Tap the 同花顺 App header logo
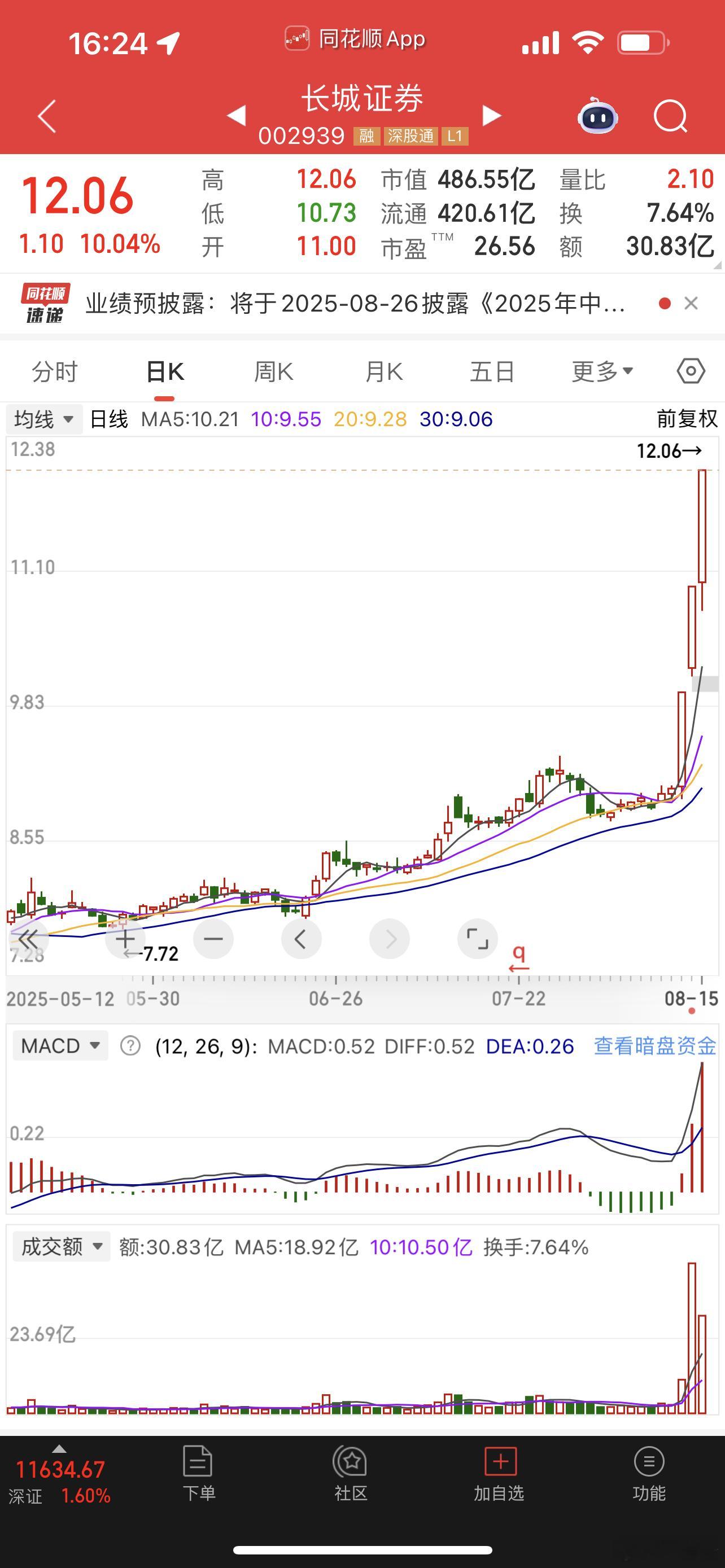725x1568 pixels. [x=356, y=39]
